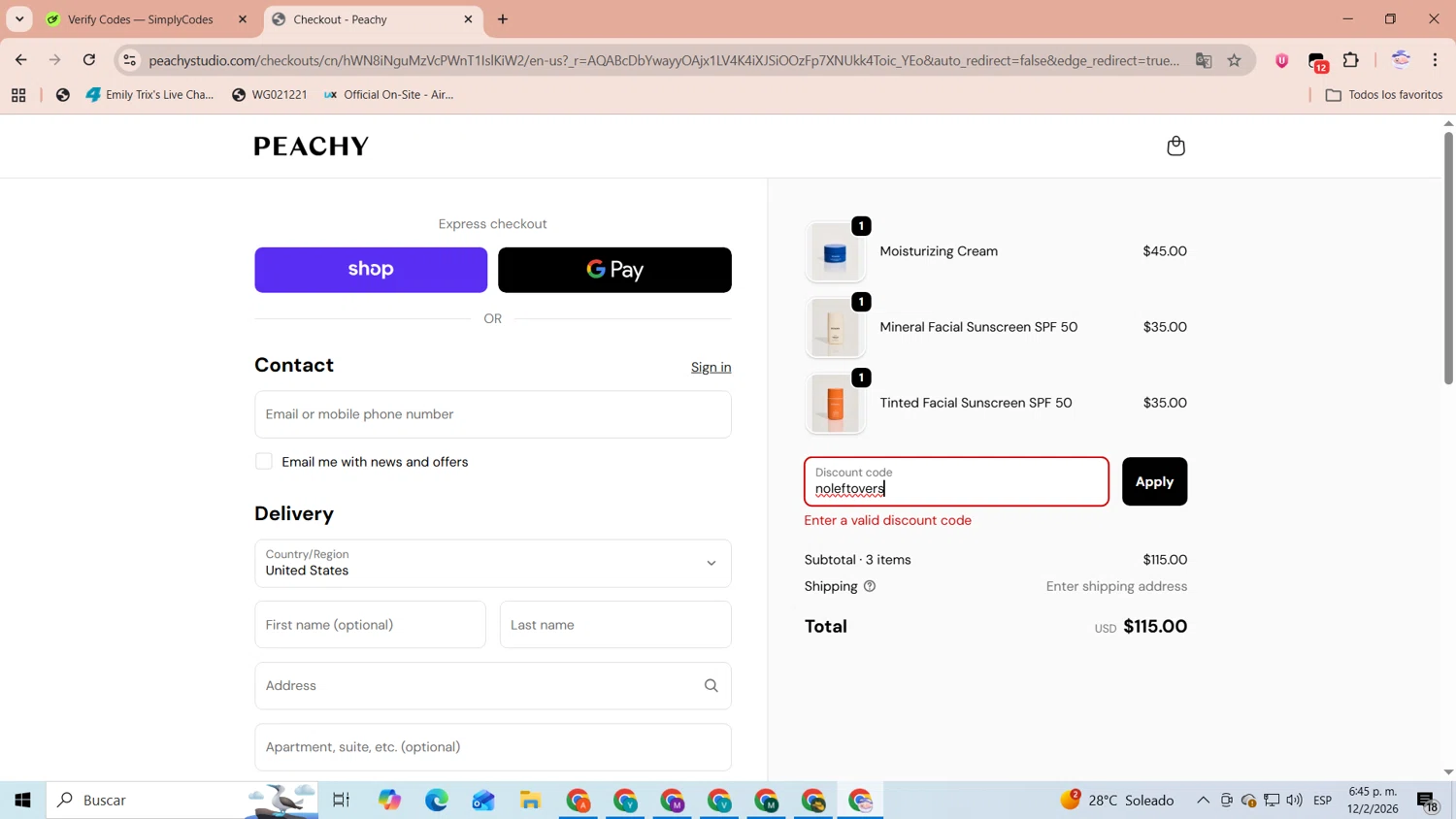Open Microsoft Edge from taskbar
The width and height of the screenshot is (1456, 819).
click(437, 801)
